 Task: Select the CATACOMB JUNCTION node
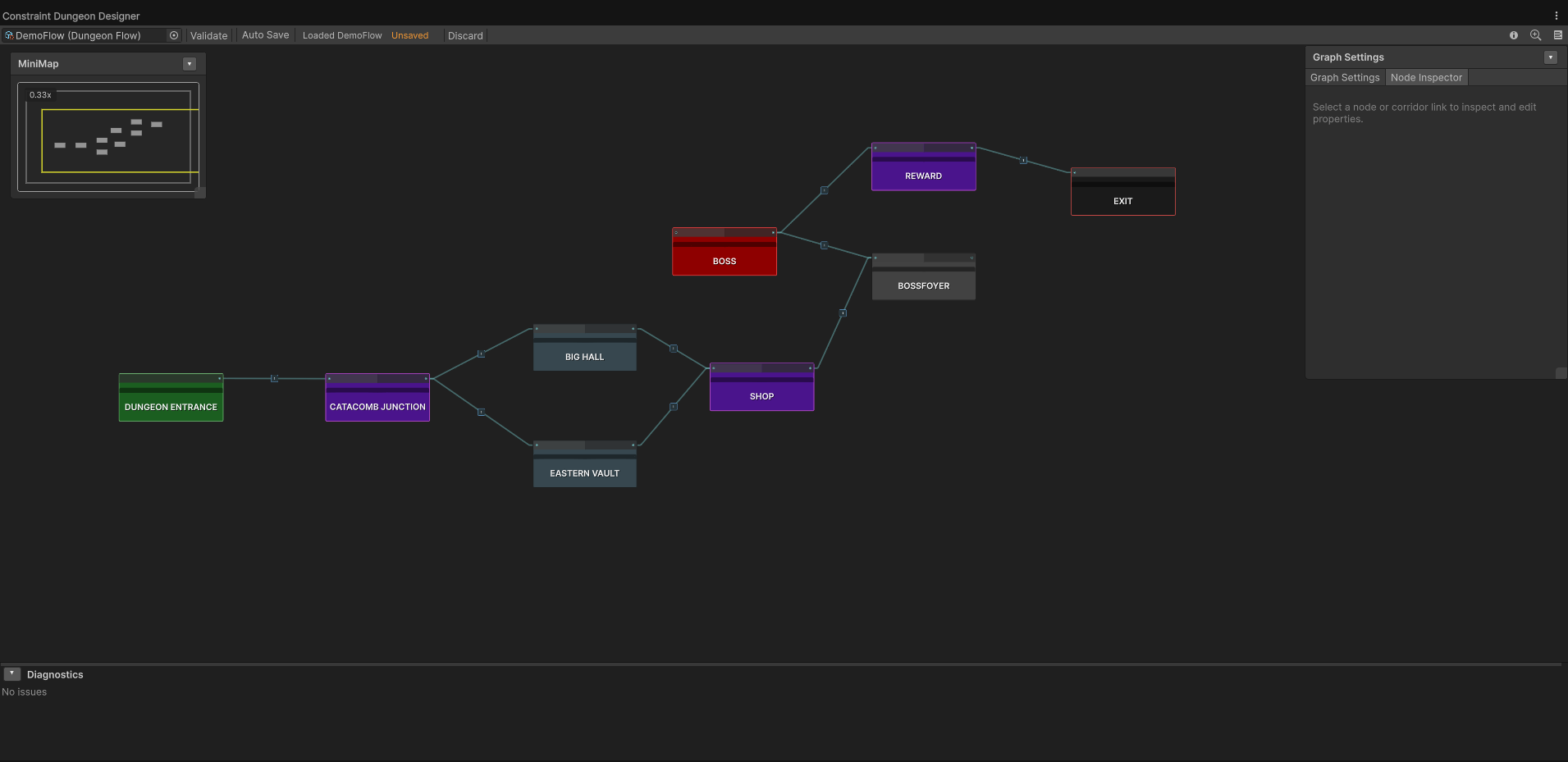click(x=377, y=398)
